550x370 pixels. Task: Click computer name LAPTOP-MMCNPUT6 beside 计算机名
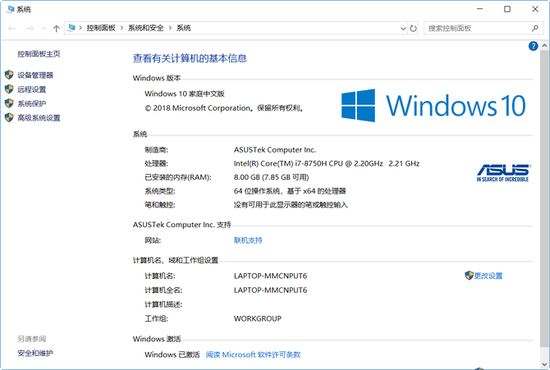point(270,276)
